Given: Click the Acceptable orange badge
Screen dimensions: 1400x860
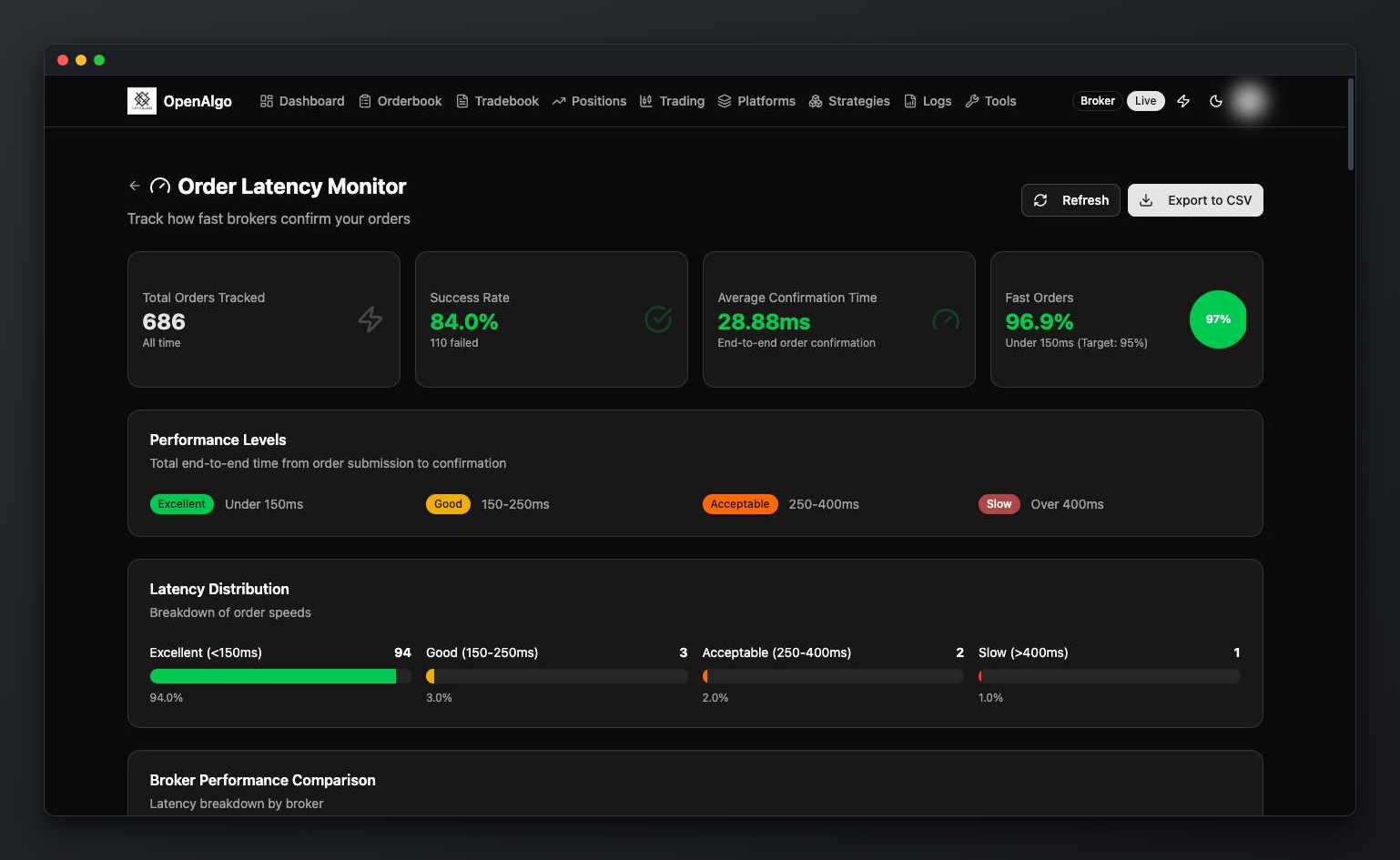Looking at the screenshot, I should (740, 504).
